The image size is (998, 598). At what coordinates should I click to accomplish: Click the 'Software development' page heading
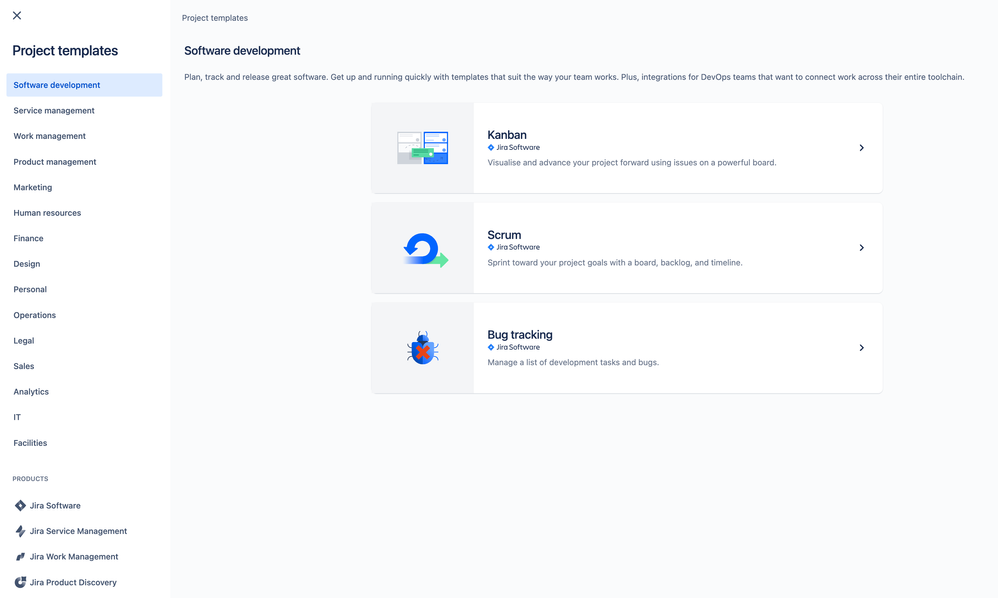pyautogui.click(x=242, y=51)
